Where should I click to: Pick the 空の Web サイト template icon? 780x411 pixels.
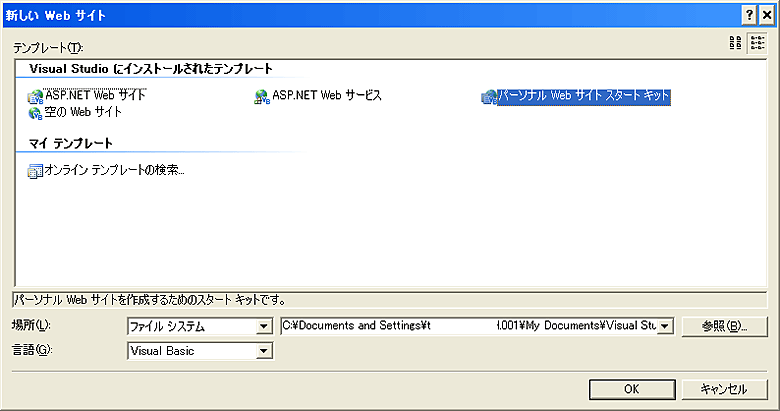[x=36, y=113]
